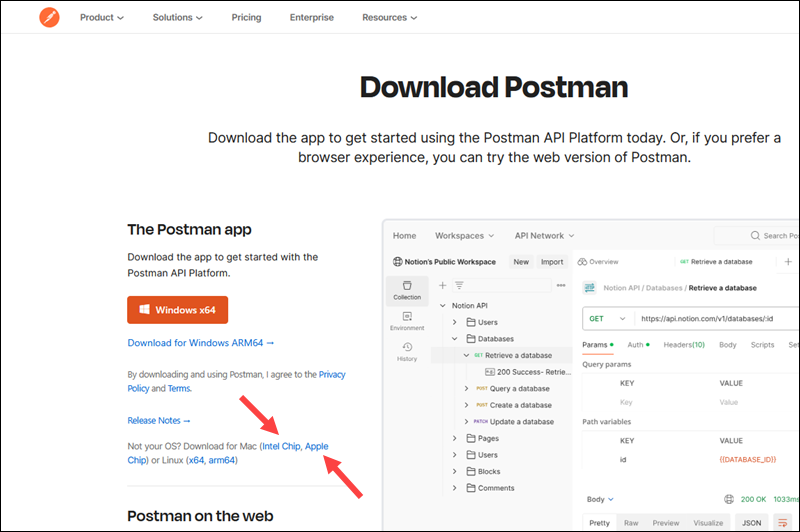Expand the Comments folder
The width and height of the screenshot is (800, 532).
click(x=455, y=488)
